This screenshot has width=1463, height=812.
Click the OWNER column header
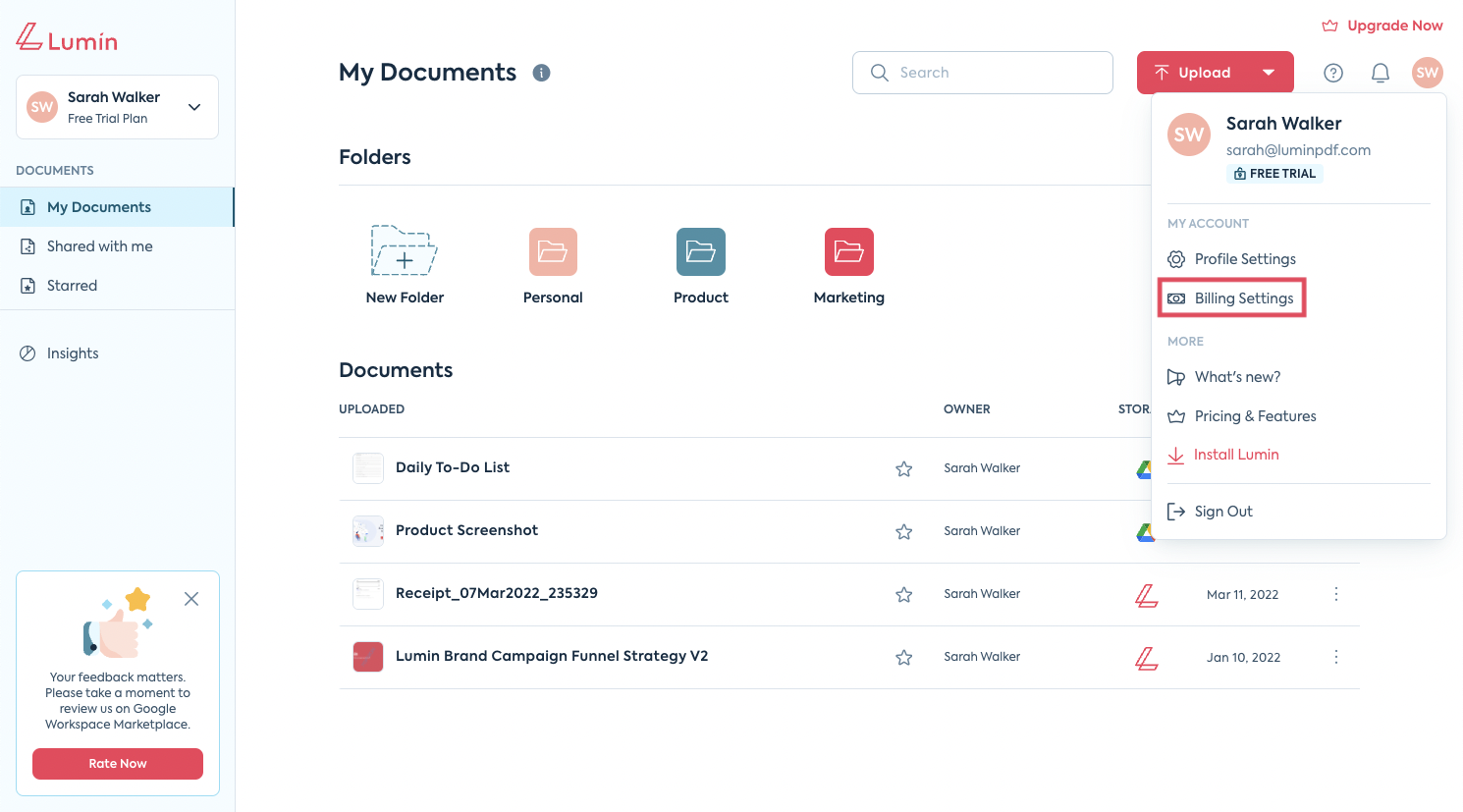click(x=967, y=409)
